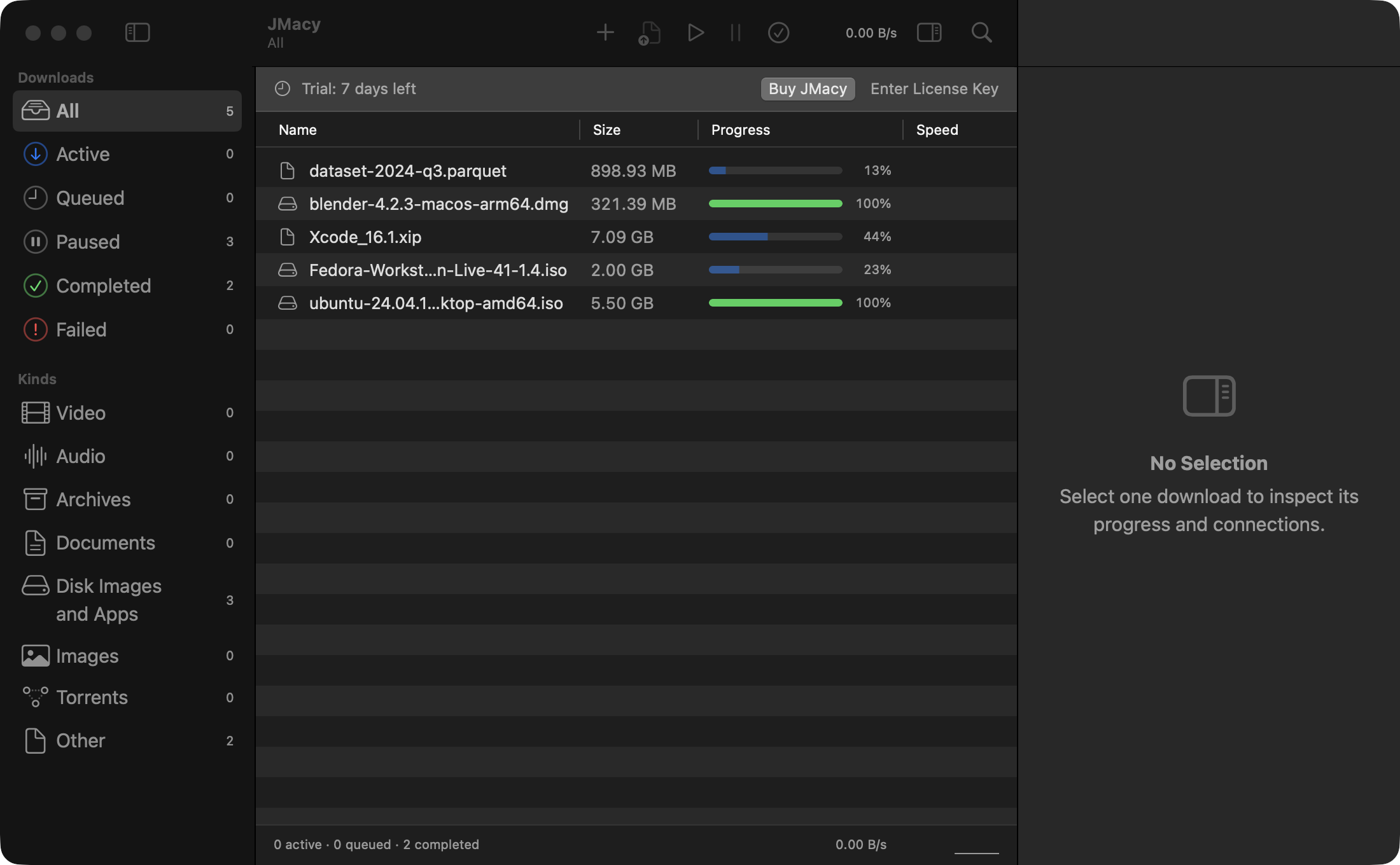Viewport: 1400px width, 865px height.
Task: Pause downloads with the pause icon
Action: pyautogui.click(x=736, y=32)
